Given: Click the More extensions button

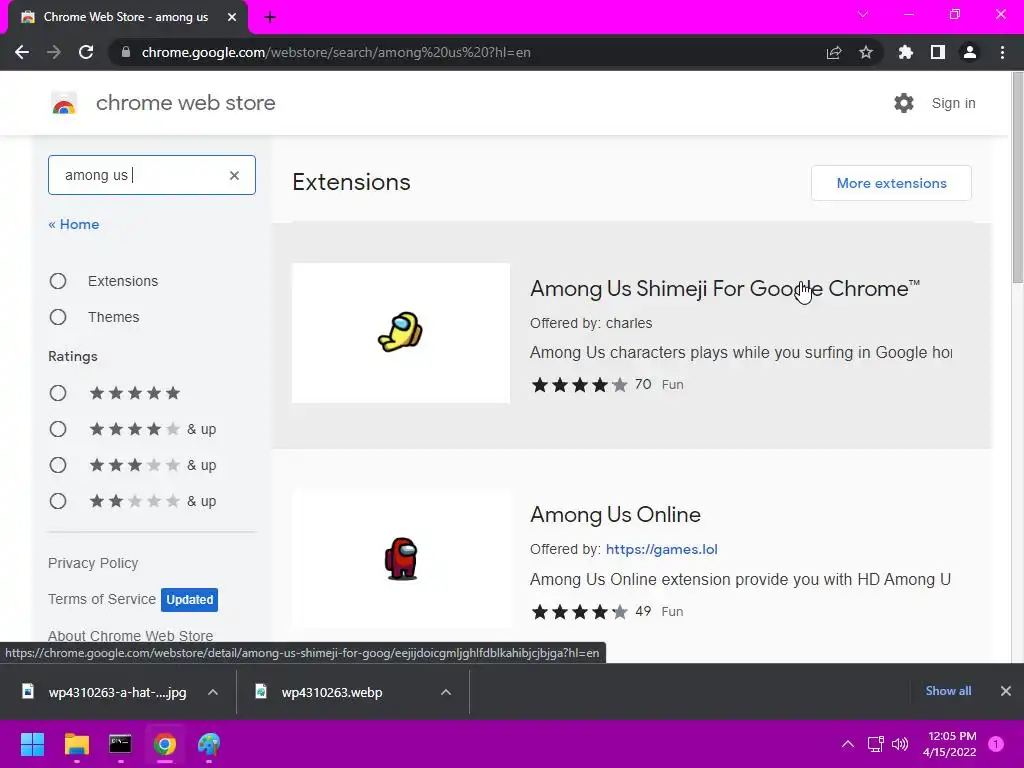Looking at the screenshot, I should pos(891,184).
